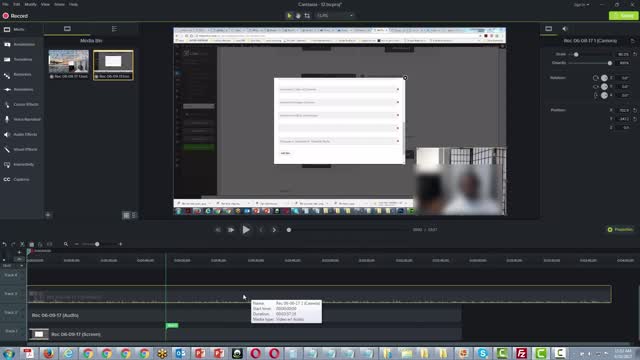Select the canvas Crop tool

tap(307, 16)
